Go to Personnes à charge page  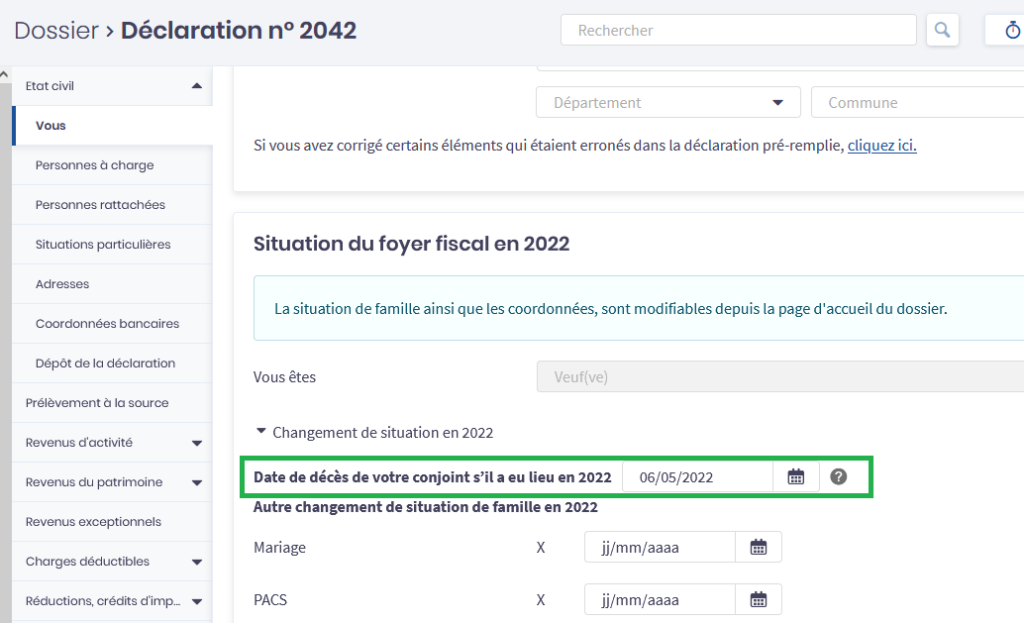point(94,165)
